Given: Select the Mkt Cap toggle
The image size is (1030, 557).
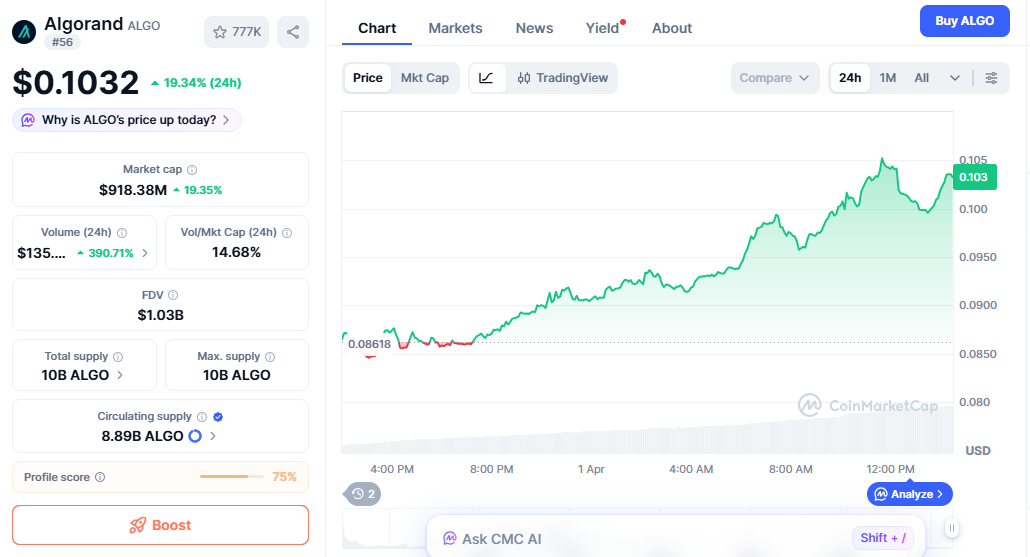Looking at the screenshot, I should [425, 78].
